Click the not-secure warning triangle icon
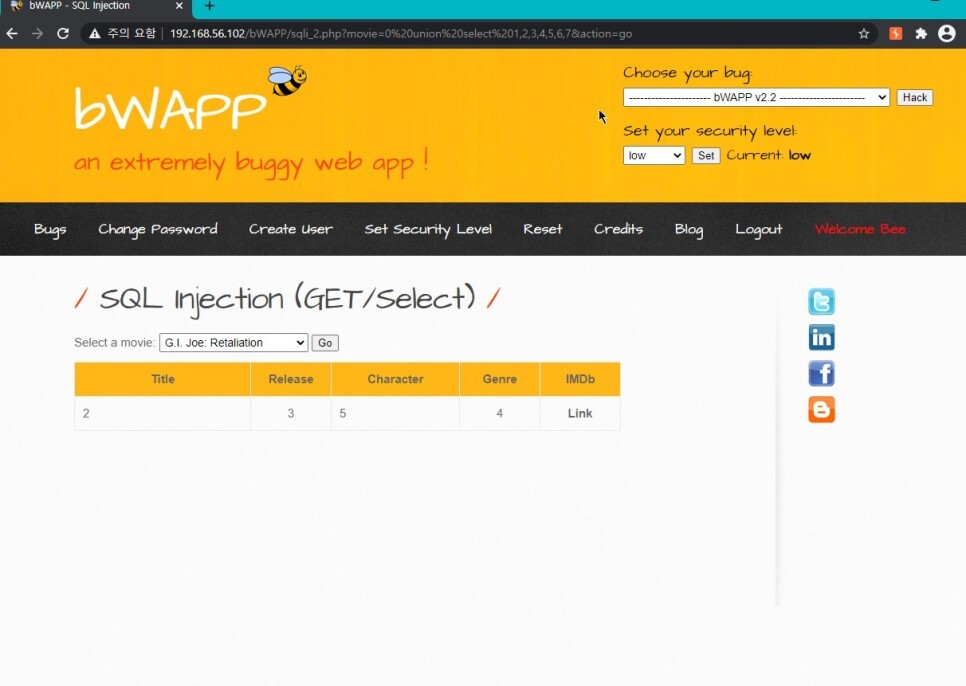Viewport: 966px width, 686px height. tap(94, 34)
